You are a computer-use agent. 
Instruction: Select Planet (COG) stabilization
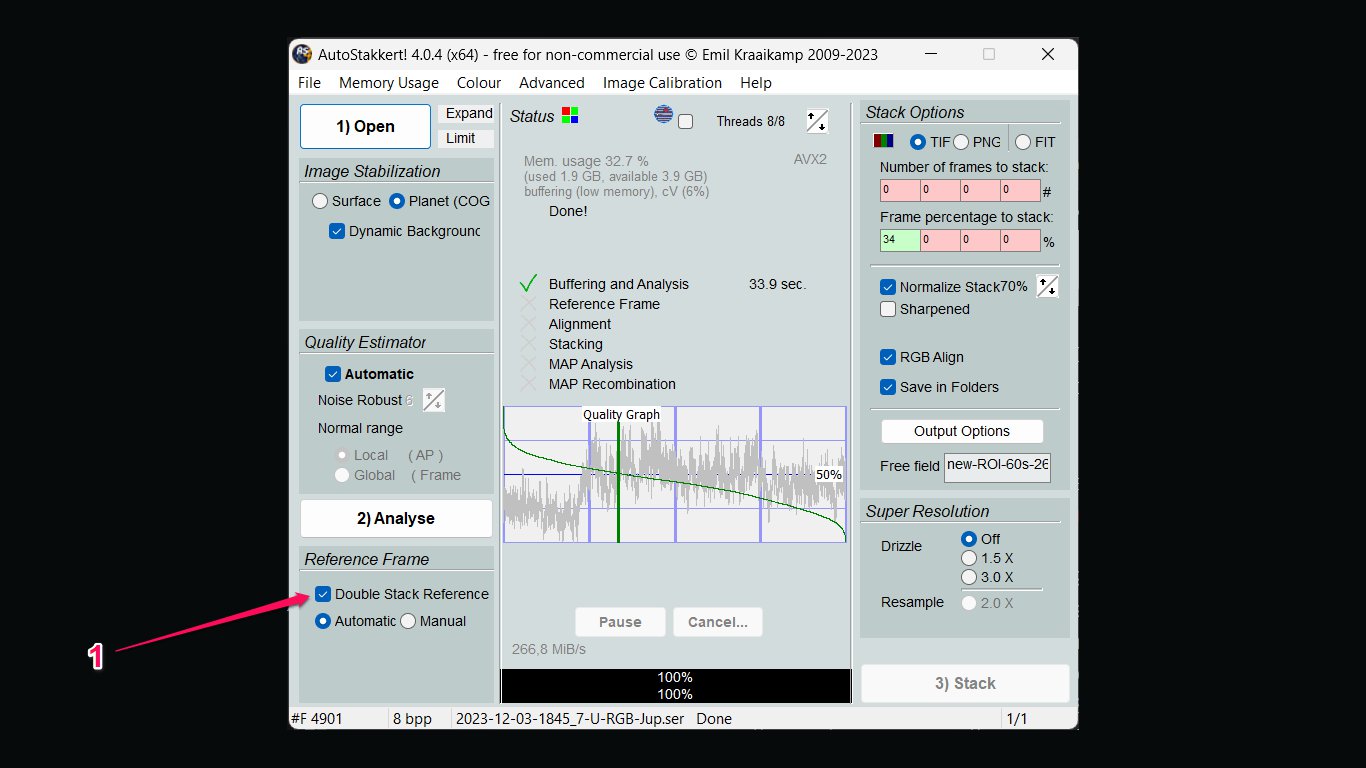(x=397, y=201)
